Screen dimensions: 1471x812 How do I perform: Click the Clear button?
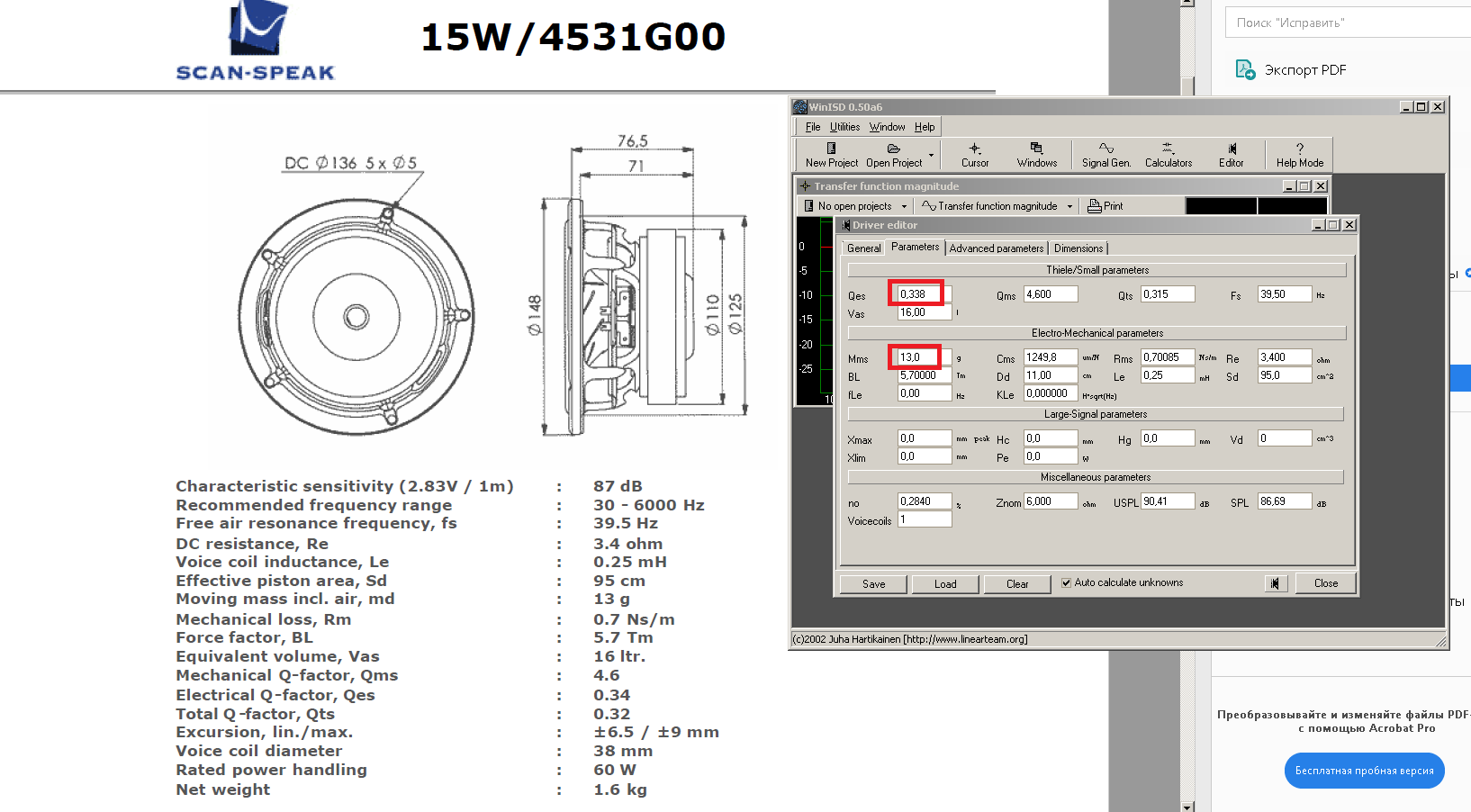[x=1017, y=584]
